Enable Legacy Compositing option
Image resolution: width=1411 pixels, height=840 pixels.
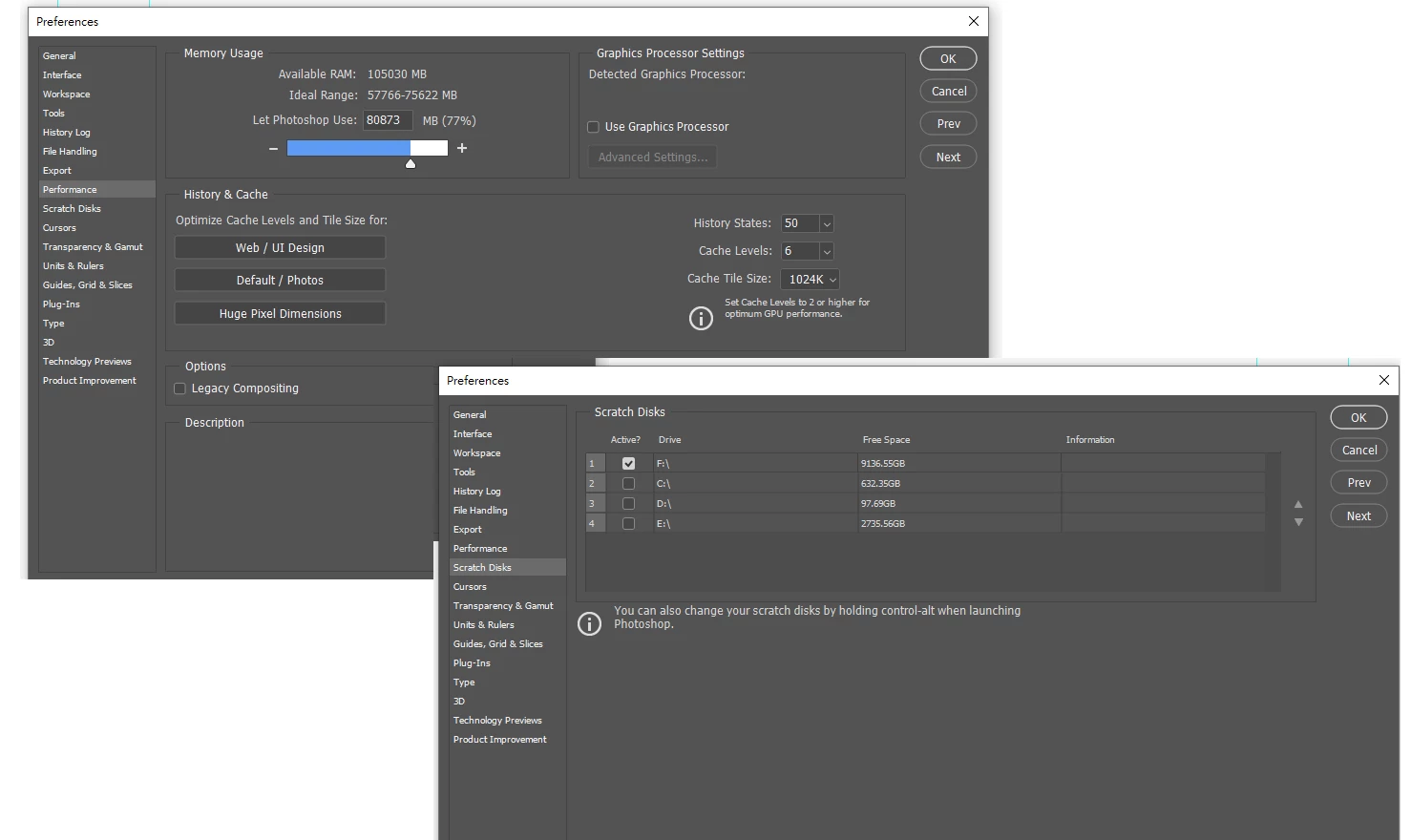(179, 388)
